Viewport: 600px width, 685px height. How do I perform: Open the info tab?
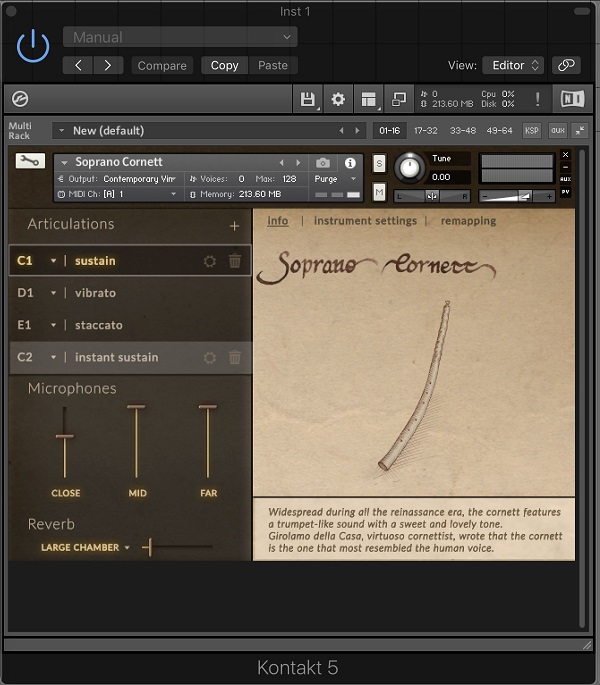tap(278, 221)
